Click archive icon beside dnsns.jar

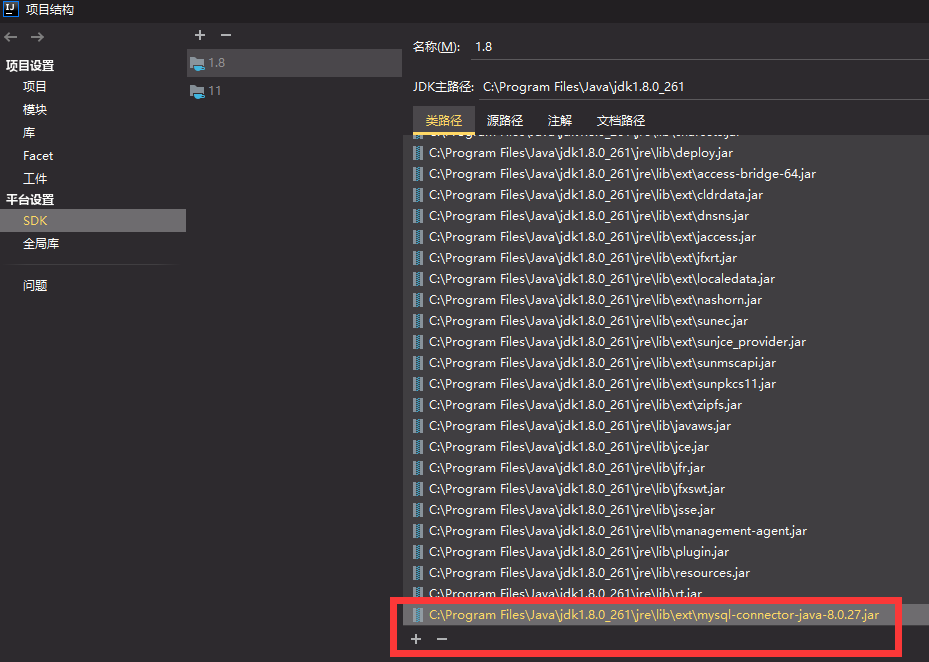tap(418, 216)
